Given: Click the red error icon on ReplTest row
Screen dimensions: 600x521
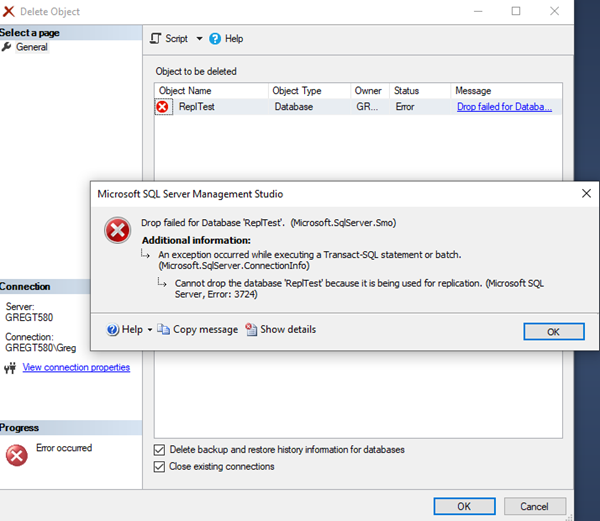Looking at the screenshot, I should click(x=163, y=107).
